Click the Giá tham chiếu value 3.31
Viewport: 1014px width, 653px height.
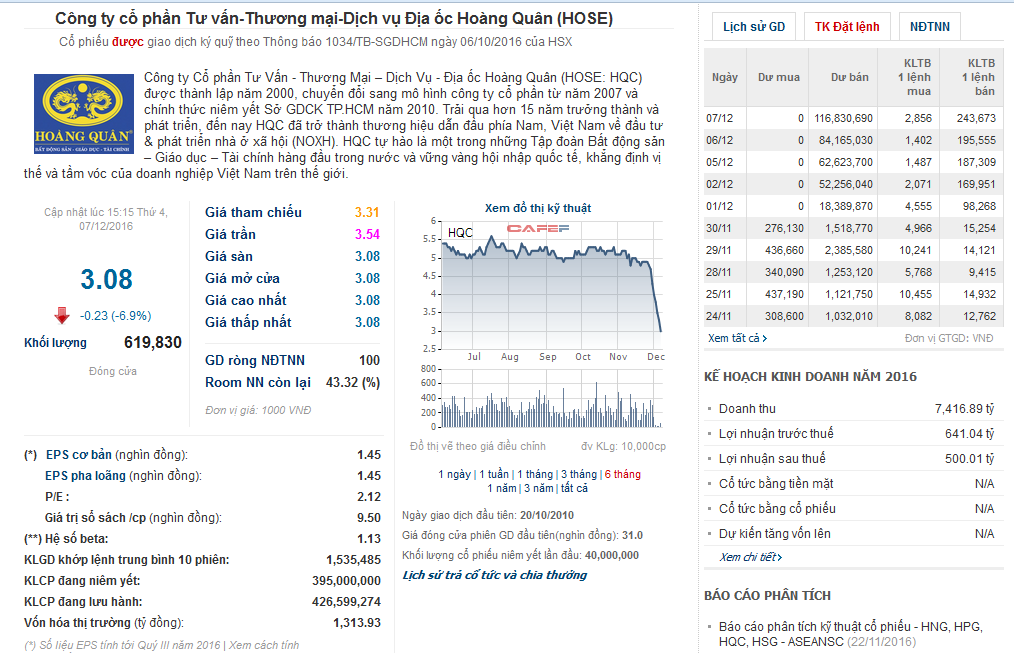(367, 212)
